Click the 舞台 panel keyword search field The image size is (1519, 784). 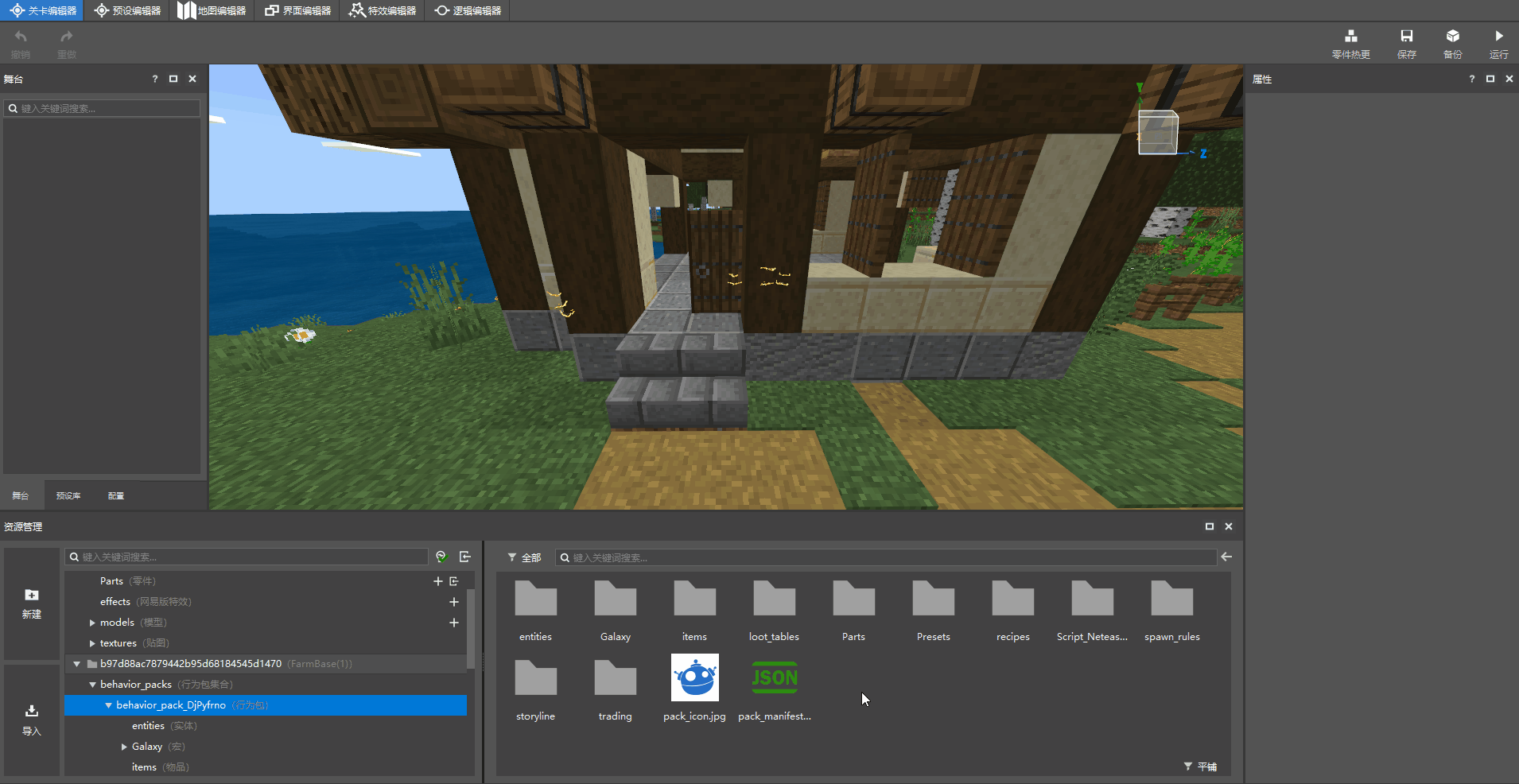point(103,108)
